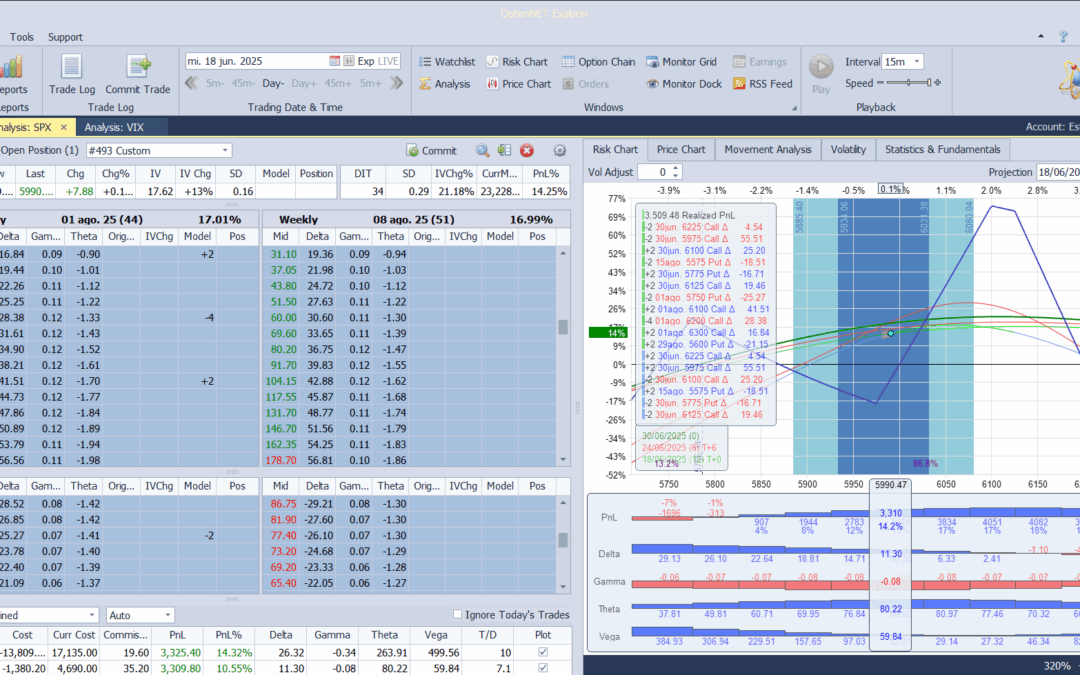Click the Speed slider minus button

[x=880, y=83]
